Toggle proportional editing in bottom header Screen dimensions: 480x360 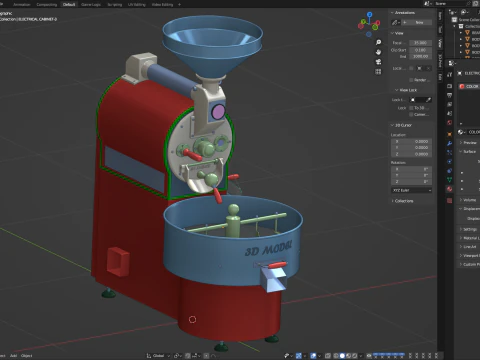(x=207, y=356)
